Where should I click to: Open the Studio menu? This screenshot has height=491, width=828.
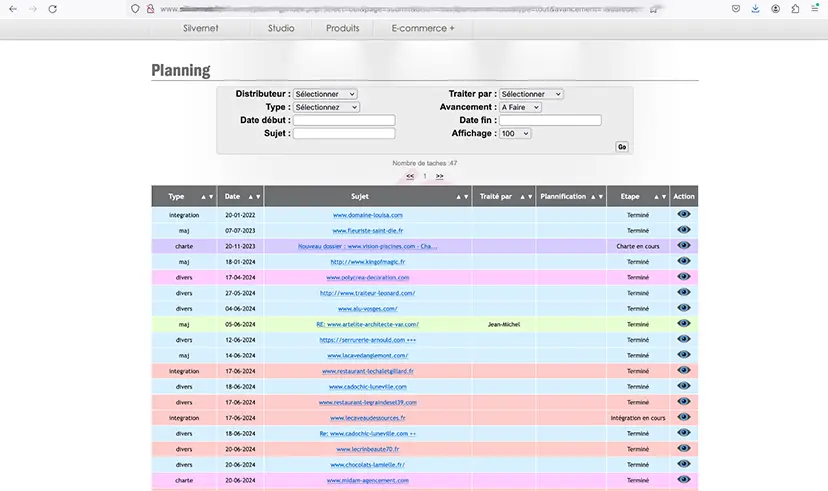[281, 29]
